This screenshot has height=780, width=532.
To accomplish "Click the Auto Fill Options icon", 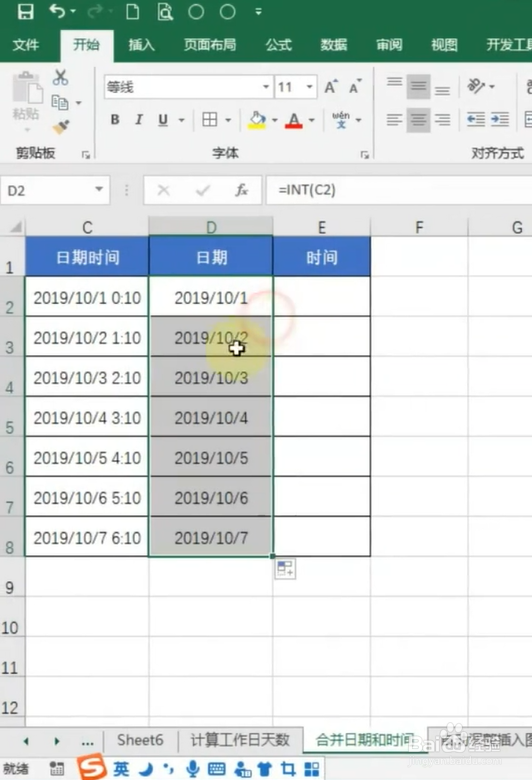I will pos(285,569).
